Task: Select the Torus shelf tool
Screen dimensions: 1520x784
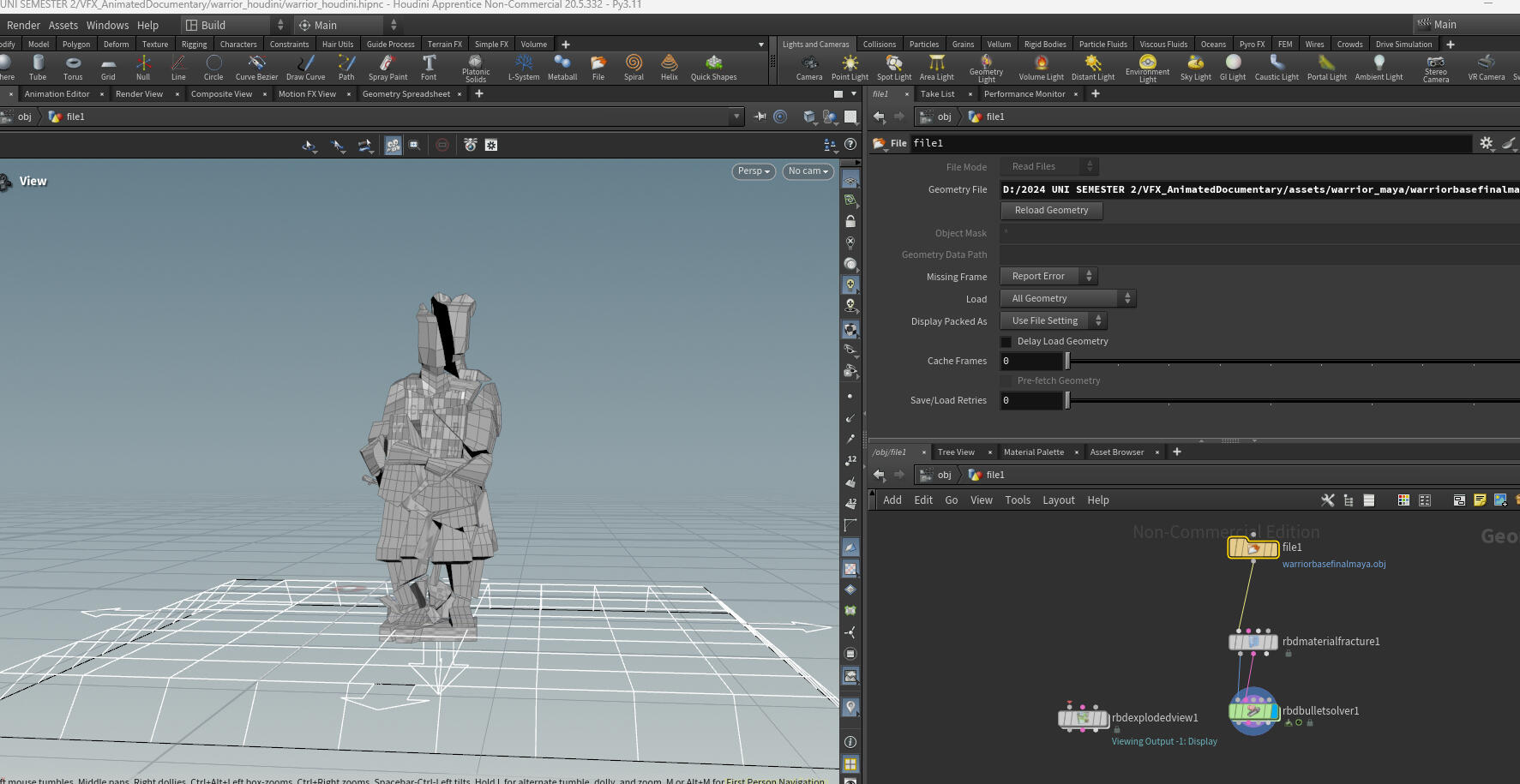Action: click(x=73, y=64)
